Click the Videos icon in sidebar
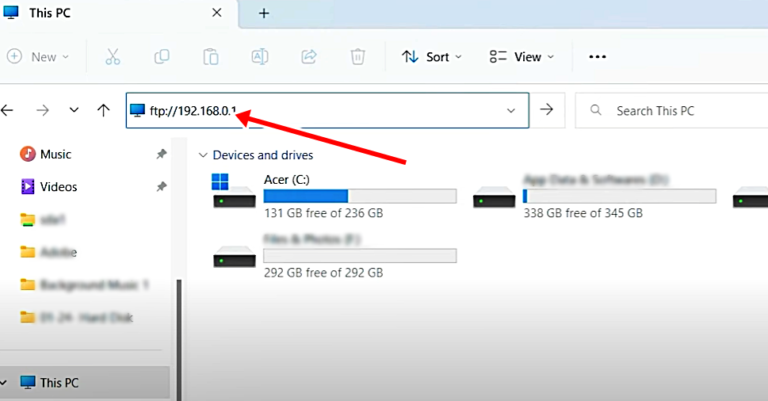The image size is (768, 401). [27, 187]
